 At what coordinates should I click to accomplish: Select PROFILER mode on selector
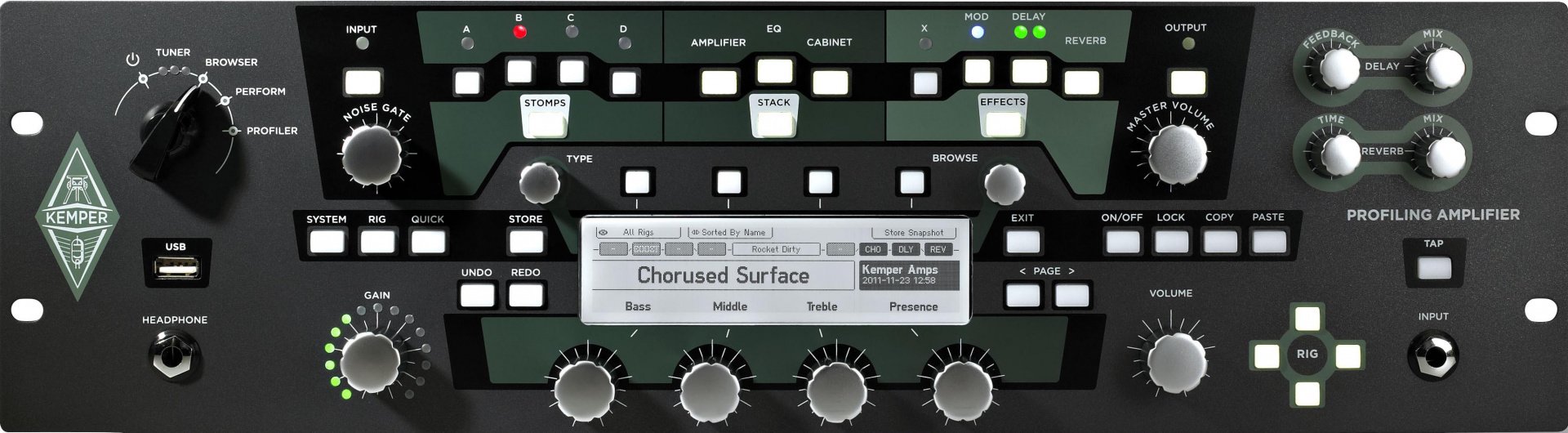click(x=272, y=131)
